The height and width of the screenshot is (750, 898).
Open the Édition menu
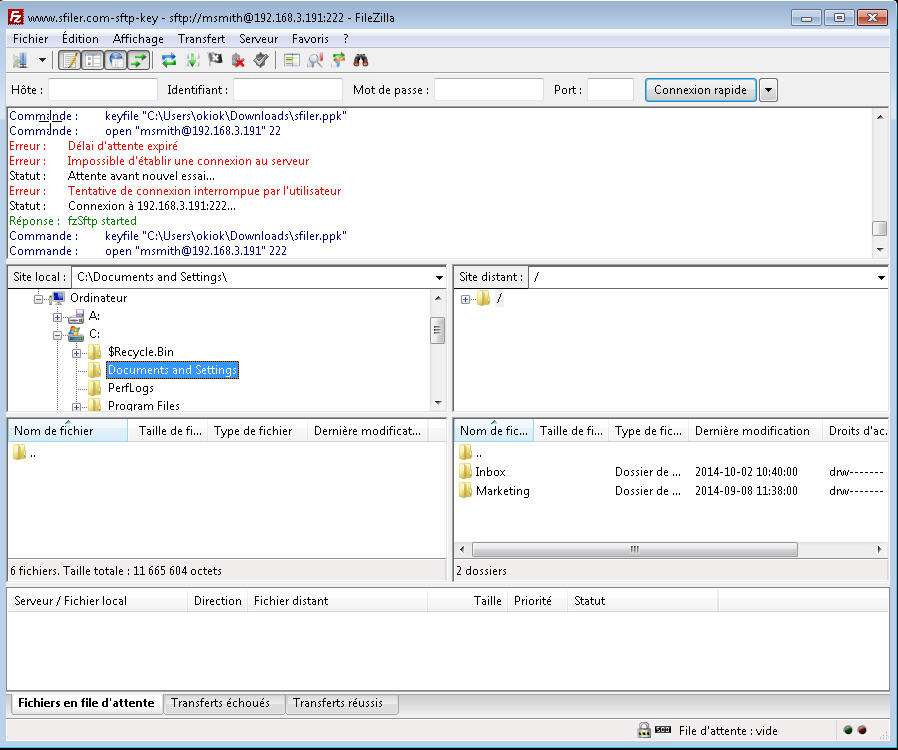click(x=80, y=39)
